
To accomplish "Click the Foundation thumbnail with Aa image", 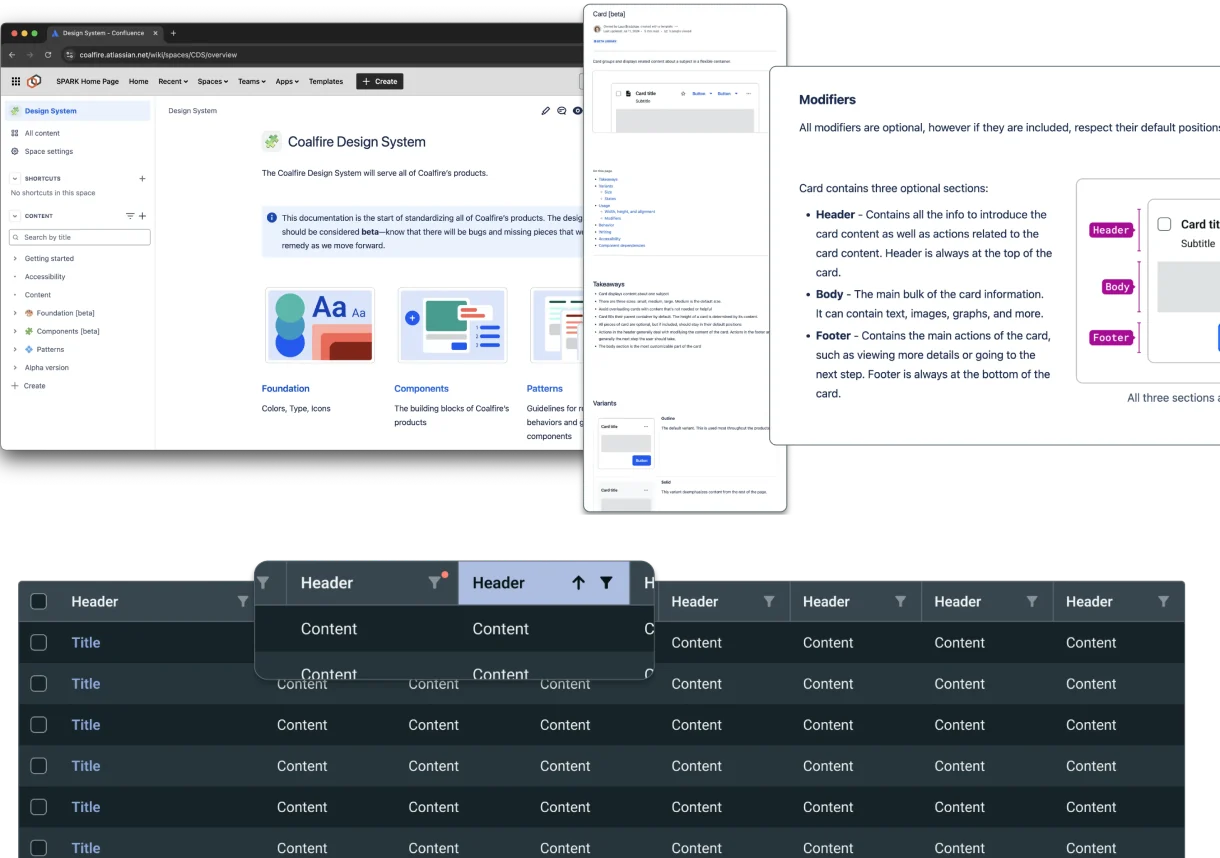I will pyautogui.click(x=320, y=325).
